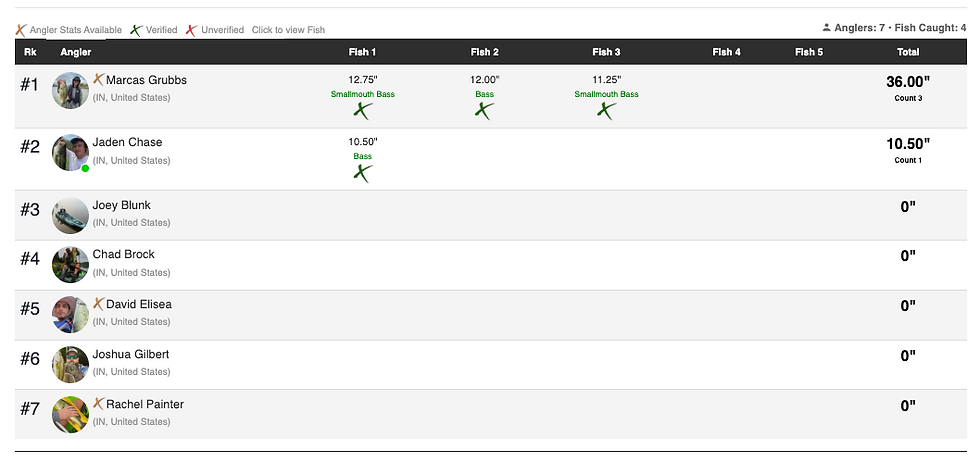Click angler stats icon beside David Elisea
This screenshot has width=980, height=459.
[x=98, y=304]
